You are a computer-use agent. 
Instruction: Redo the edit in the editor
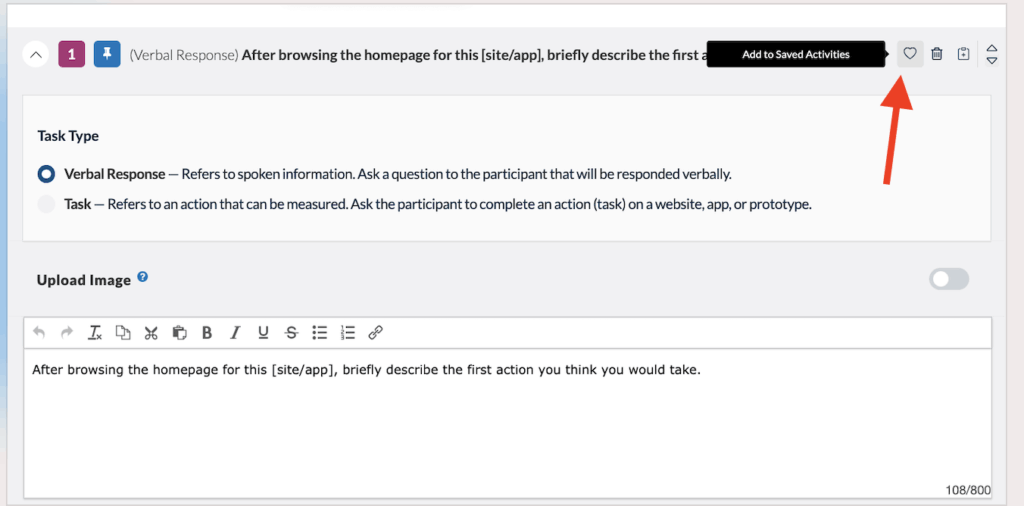pyautogui.click(x=66, y=333)
